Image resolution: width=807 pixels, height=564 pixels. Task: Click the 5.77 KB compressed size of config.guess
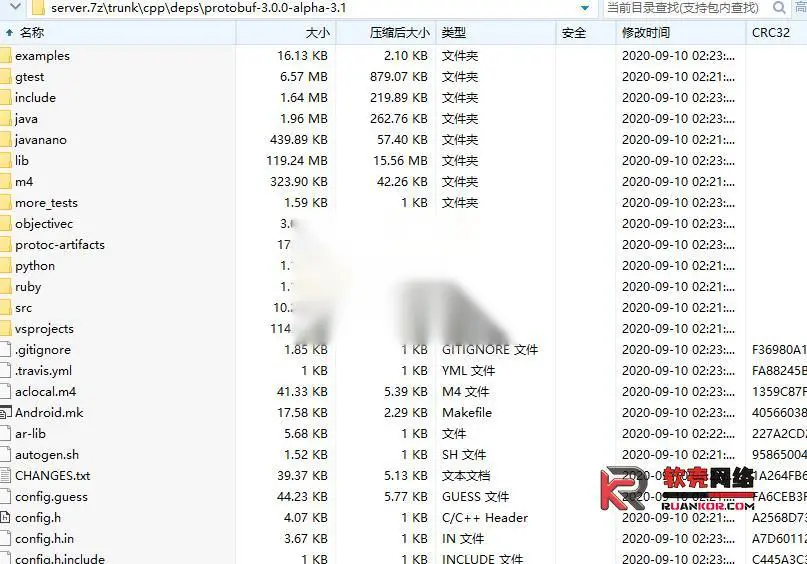click(406, 497)
